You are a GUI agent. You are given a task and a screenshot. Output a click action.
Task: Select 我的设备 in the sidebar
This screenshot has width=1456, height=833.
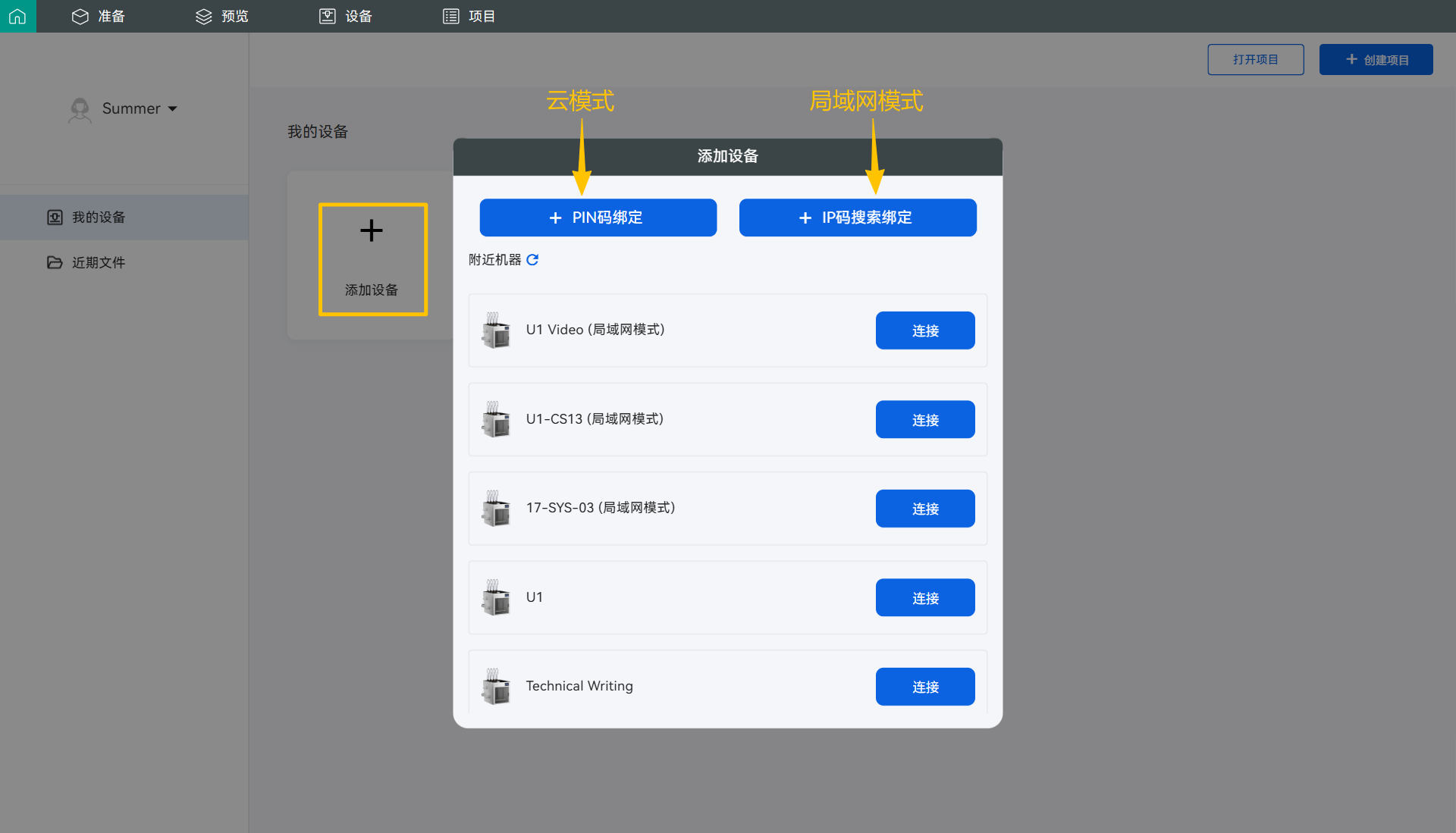[x=99, y=218]
